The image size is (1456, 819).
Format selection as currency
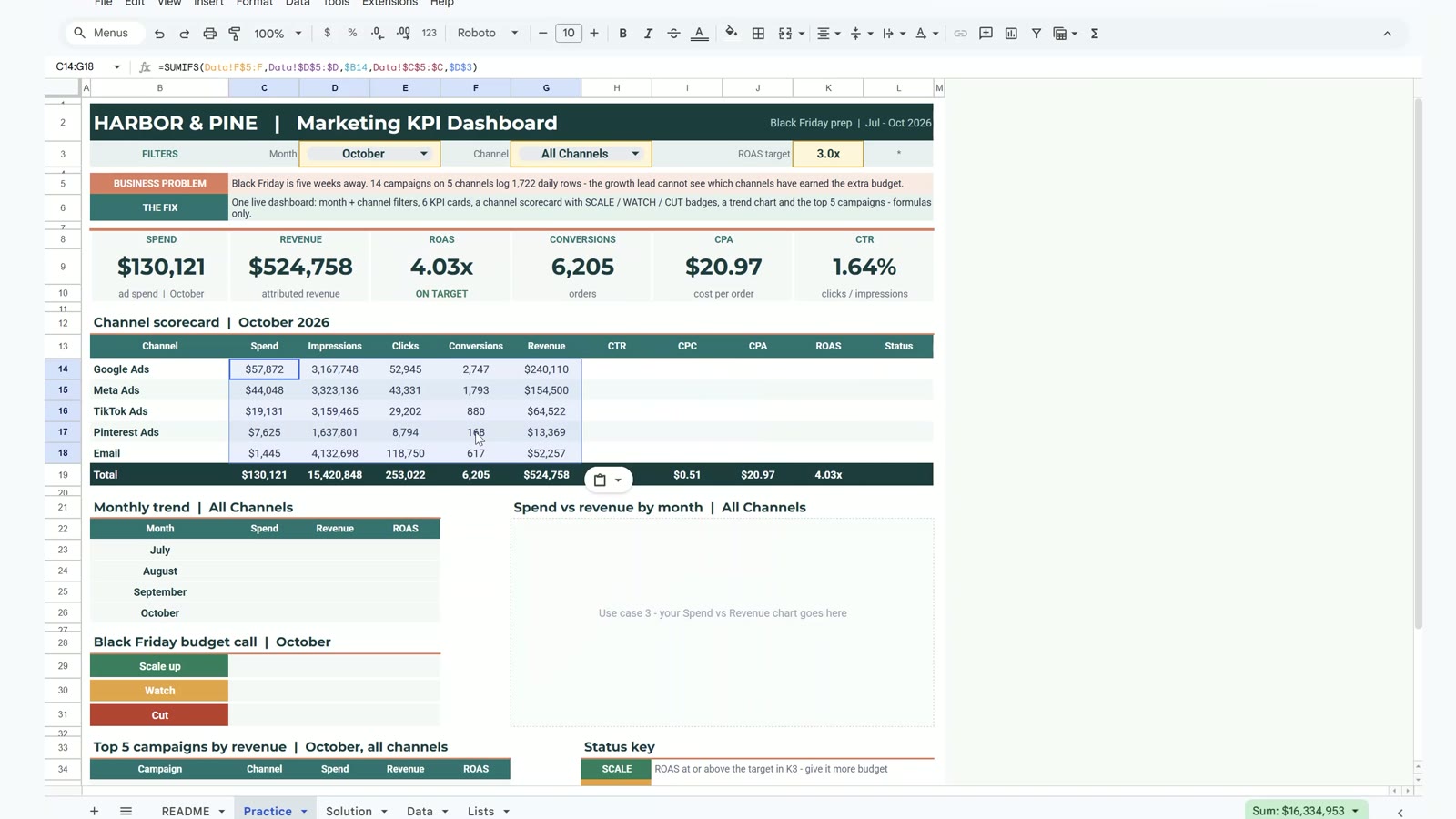click(x=327, y=34)
